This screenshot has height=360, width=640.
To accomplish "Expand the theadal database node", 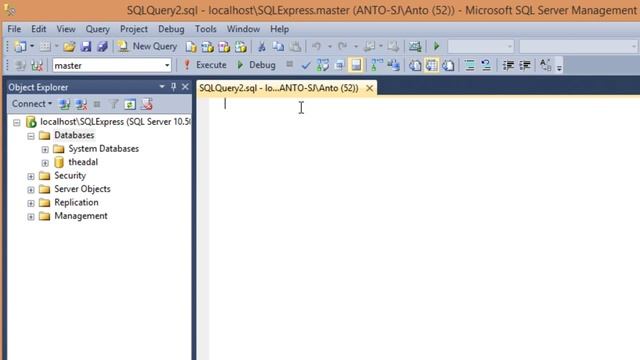I will coord(45,162).
